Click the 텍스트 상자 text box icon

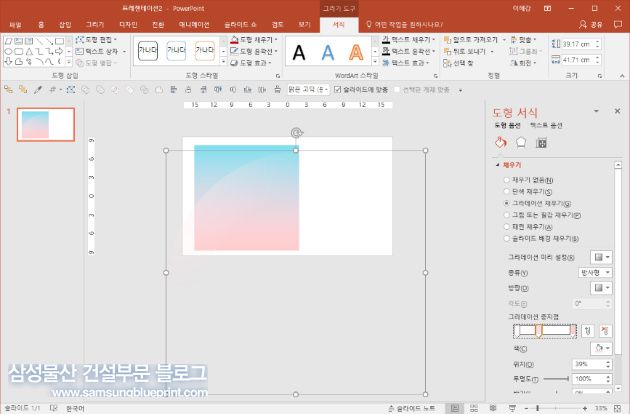(80, 51)
